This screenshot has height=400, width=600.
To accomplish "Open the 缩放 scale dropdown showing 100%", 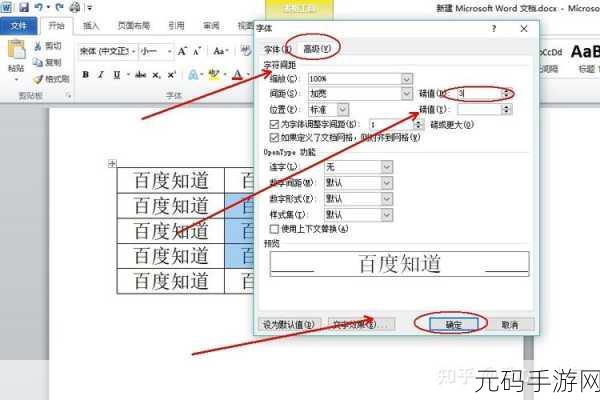I will coord(360,79).
